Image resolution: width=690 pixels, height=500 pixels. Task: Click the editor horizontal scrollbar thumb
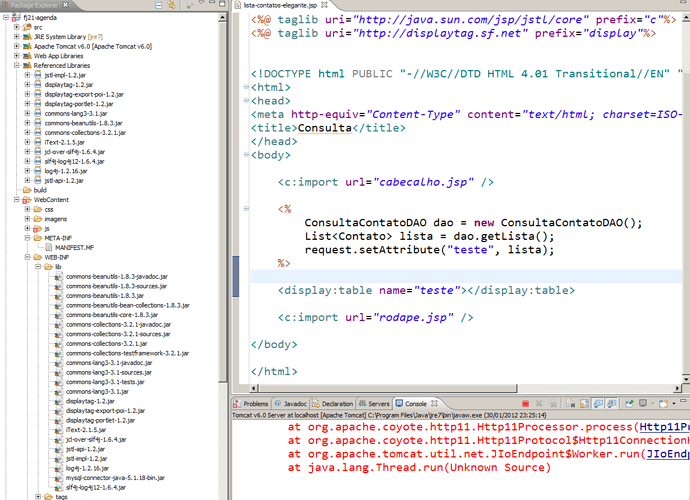click(x=387, y=389)
